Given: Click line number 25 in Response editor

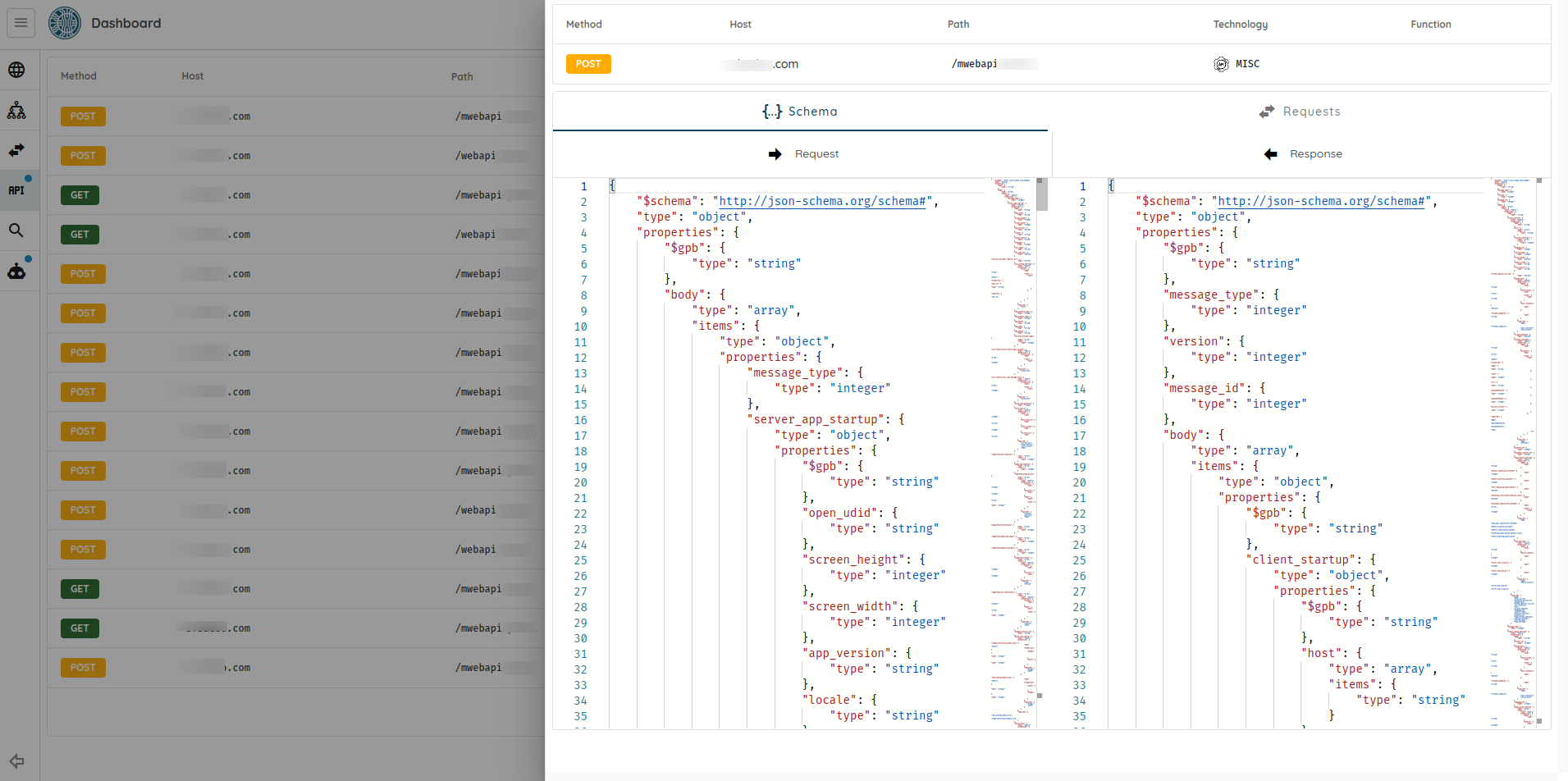Looking at the screenshot, I should (x=1079, y=560).
